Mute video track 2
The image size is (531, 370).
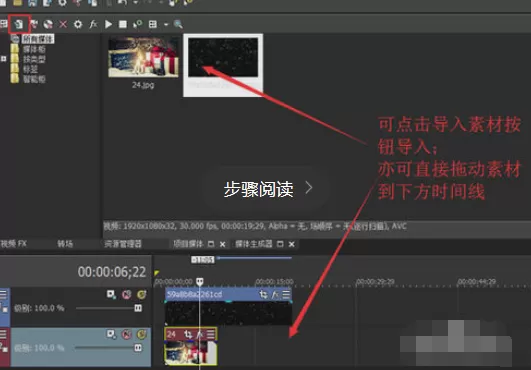click(127, 334)
